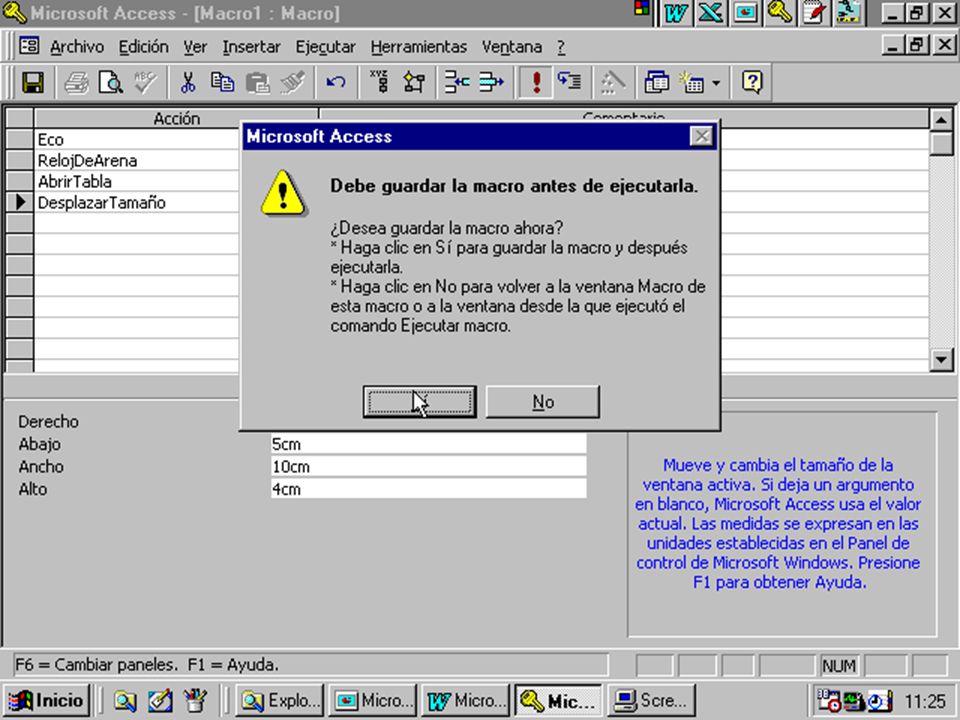Image resolution: width=960 pixels, height=720 pixels.
Task: Open the Archivo menu
Action: point(77,47)
